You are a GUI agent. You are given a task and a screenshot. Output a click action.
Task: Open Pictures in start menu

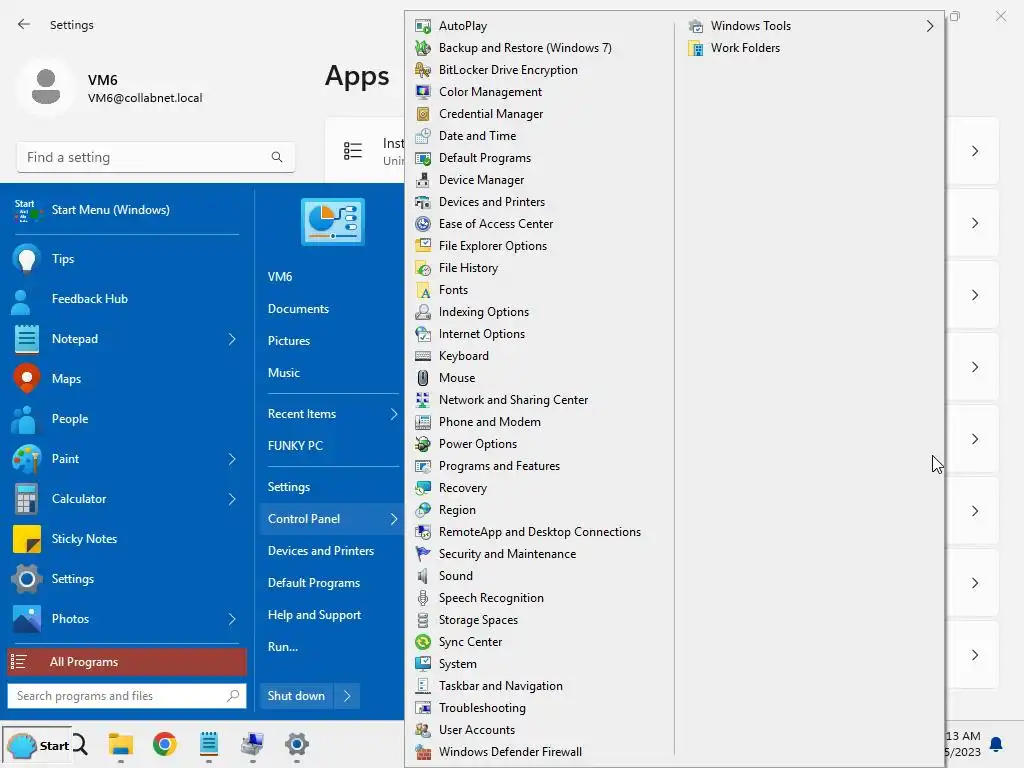(x=289, y=341)
